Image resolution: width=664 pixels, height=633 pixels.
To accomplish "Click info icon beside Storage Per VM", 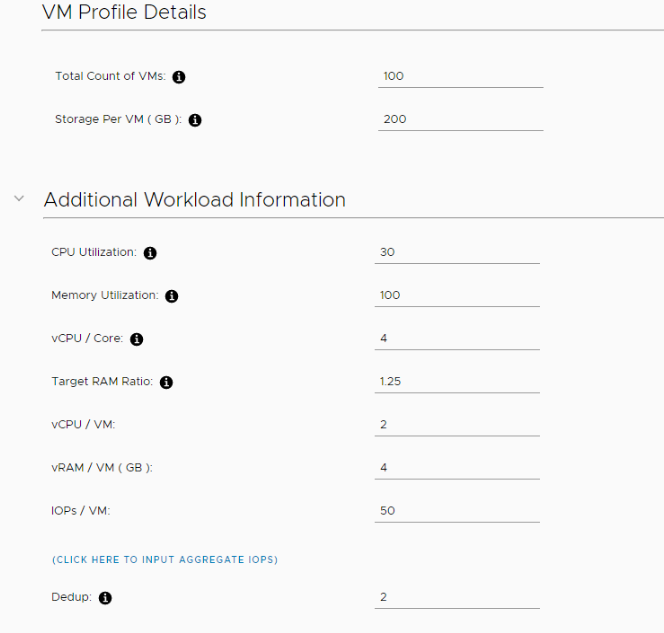I will click(195, 120).
